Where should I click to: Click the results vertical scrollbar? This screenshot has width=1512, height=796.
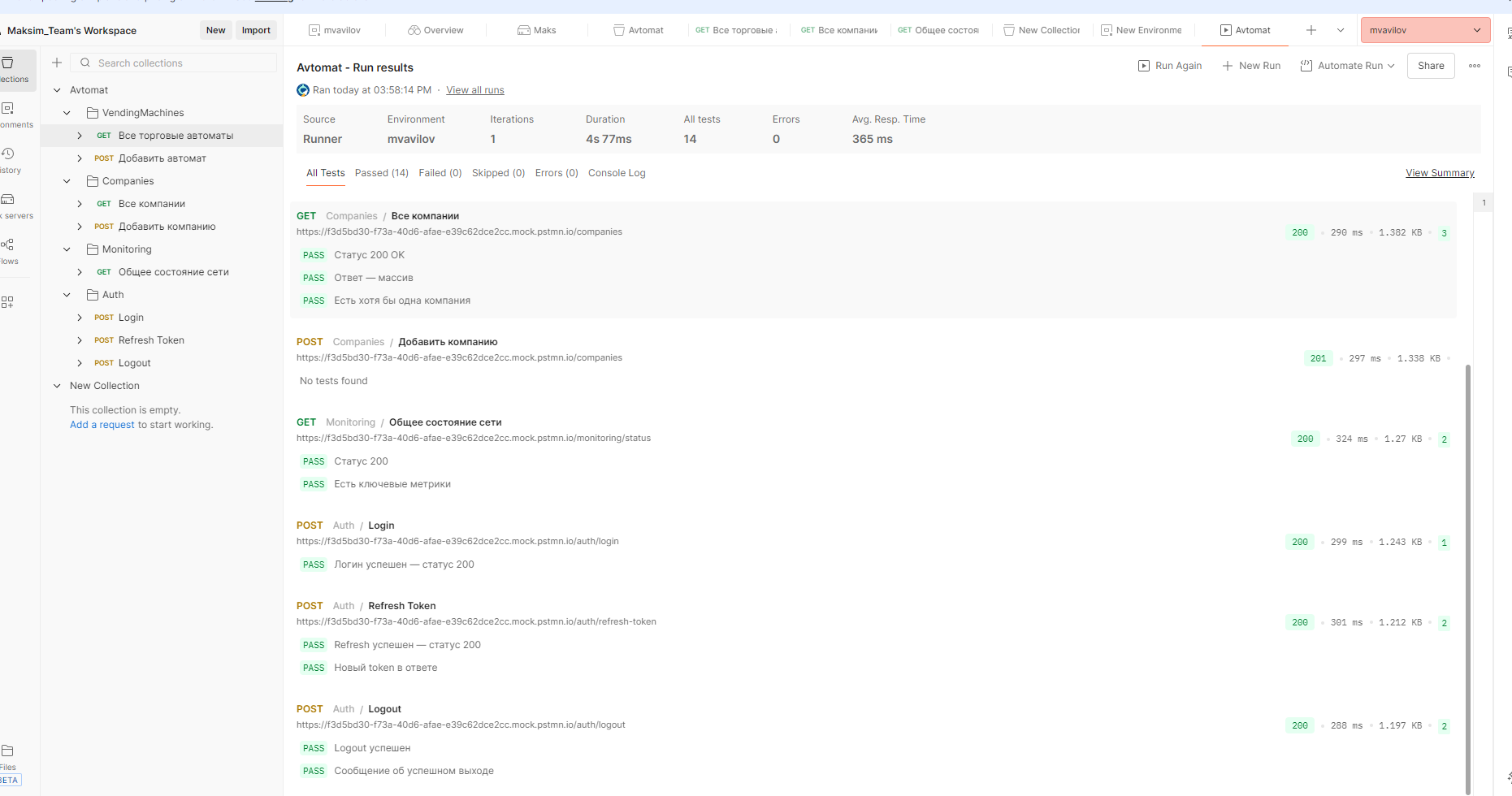pos(1468,569)
